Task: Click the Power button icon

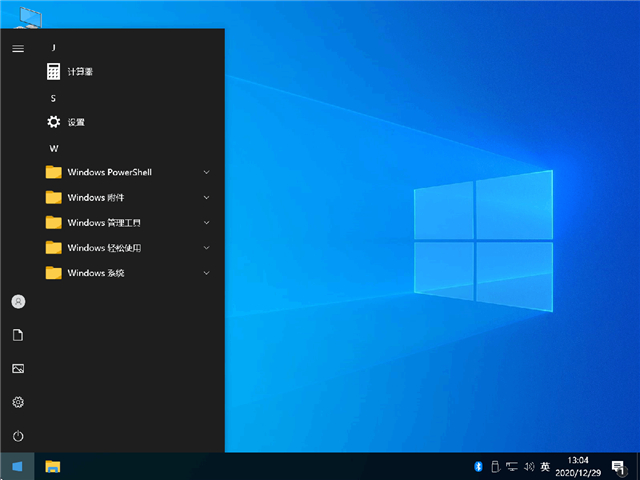Action: (18, 436)
